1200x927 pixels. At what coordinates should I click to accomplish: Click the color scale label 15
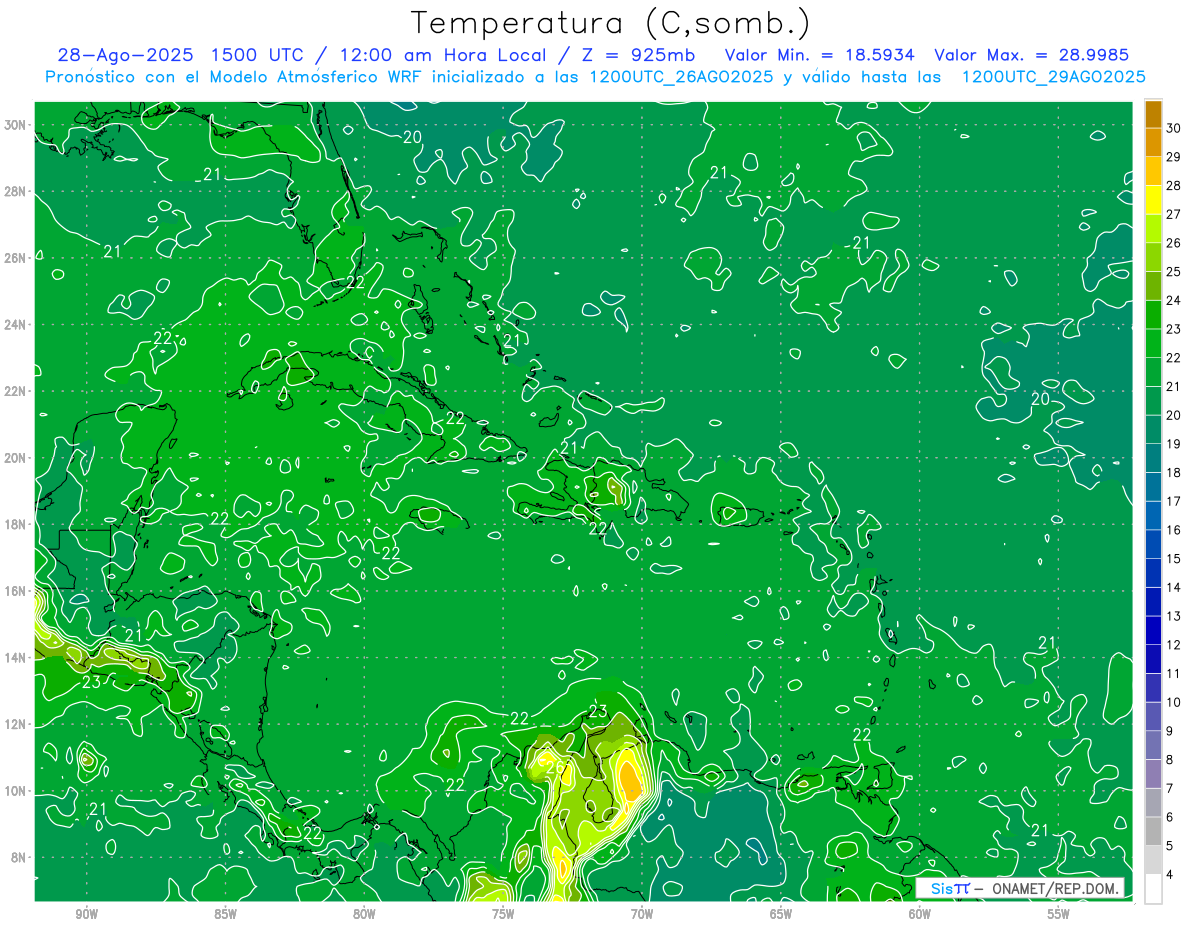pos(1174,559)
